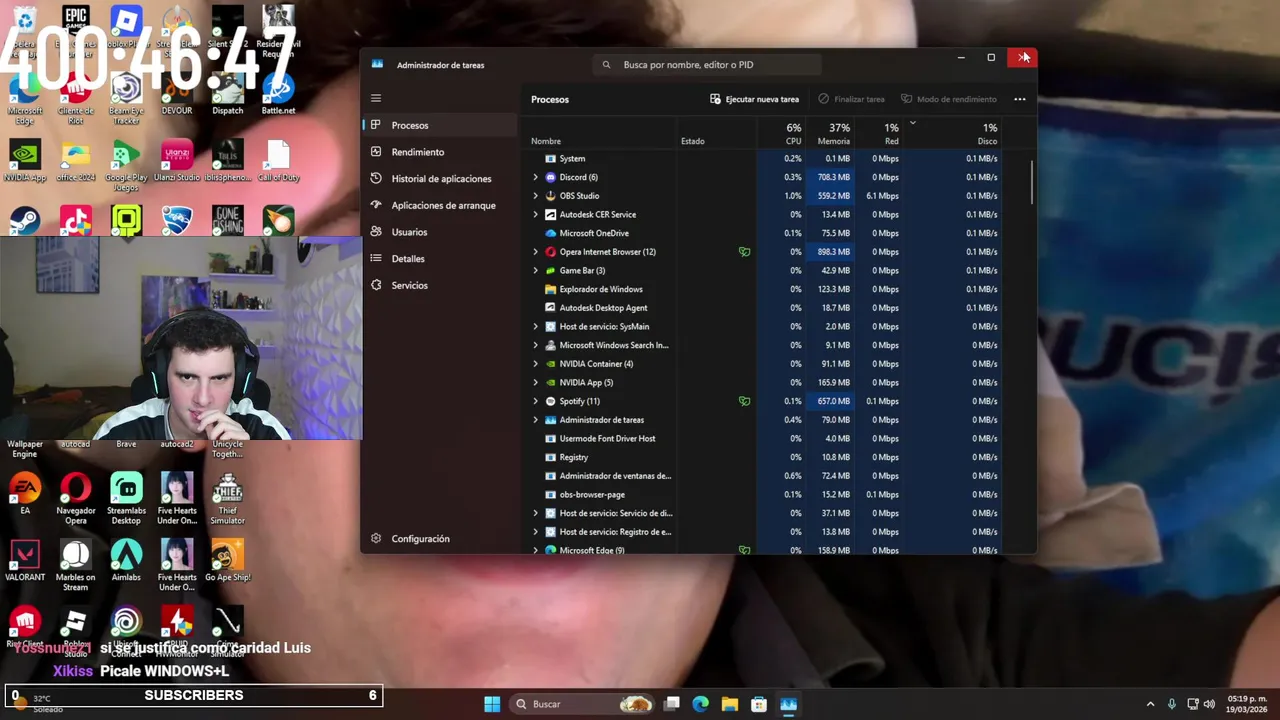Open the DEVOUR desktop icon

click(177, 94)
